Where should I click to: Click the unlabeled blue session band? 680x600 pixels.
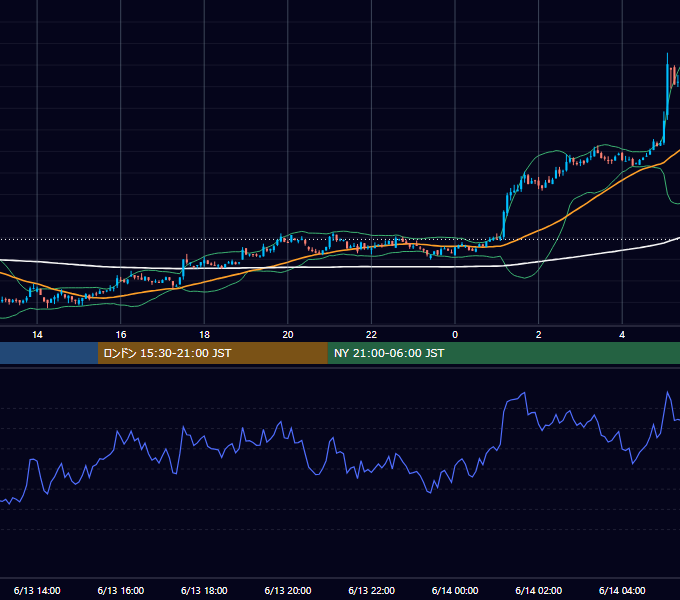(49, 353)
